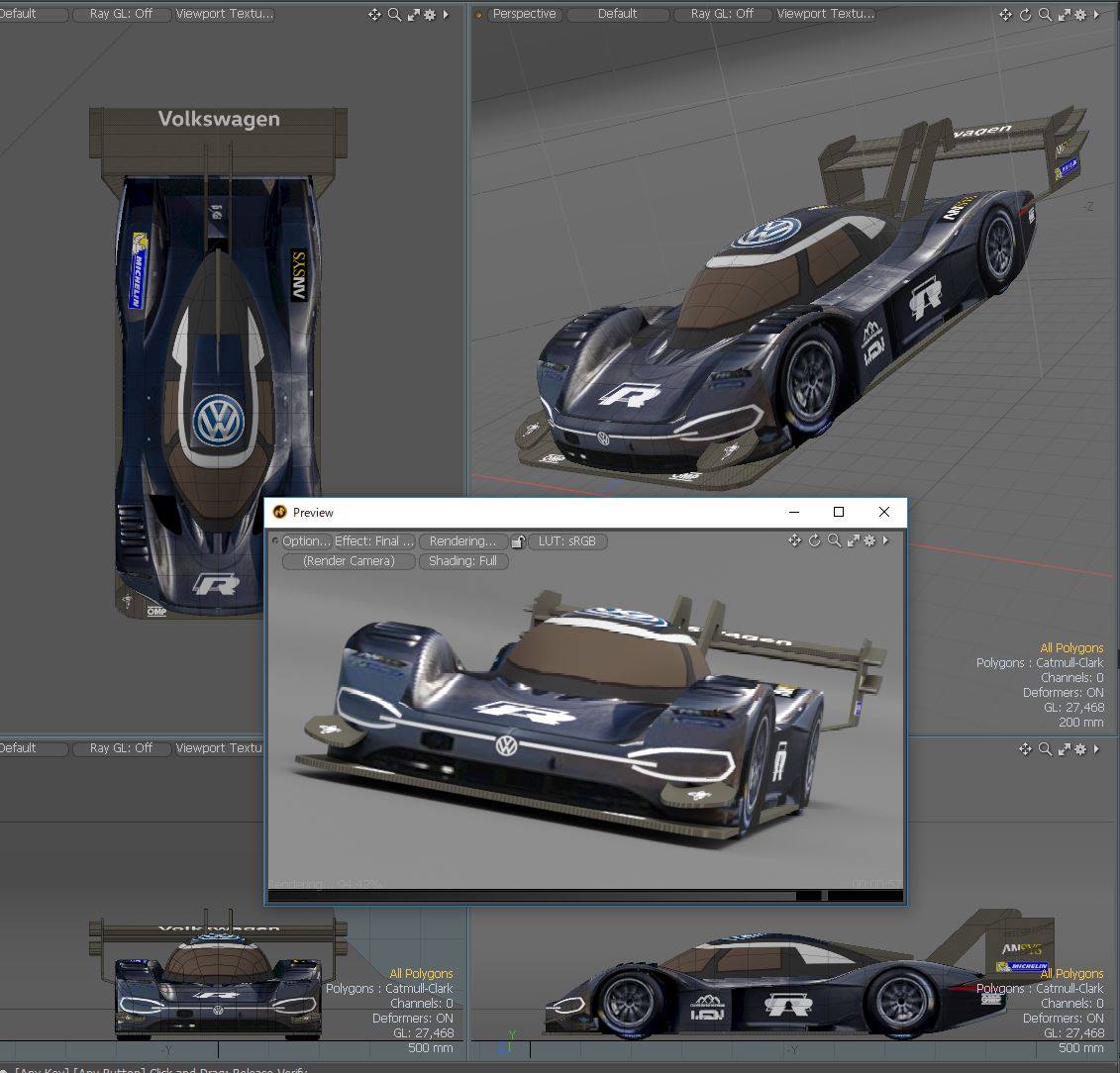Open the Ray GL: Off dropdown in the bottom-left viewport
Screen dimensions: 1120x1073
122,748
